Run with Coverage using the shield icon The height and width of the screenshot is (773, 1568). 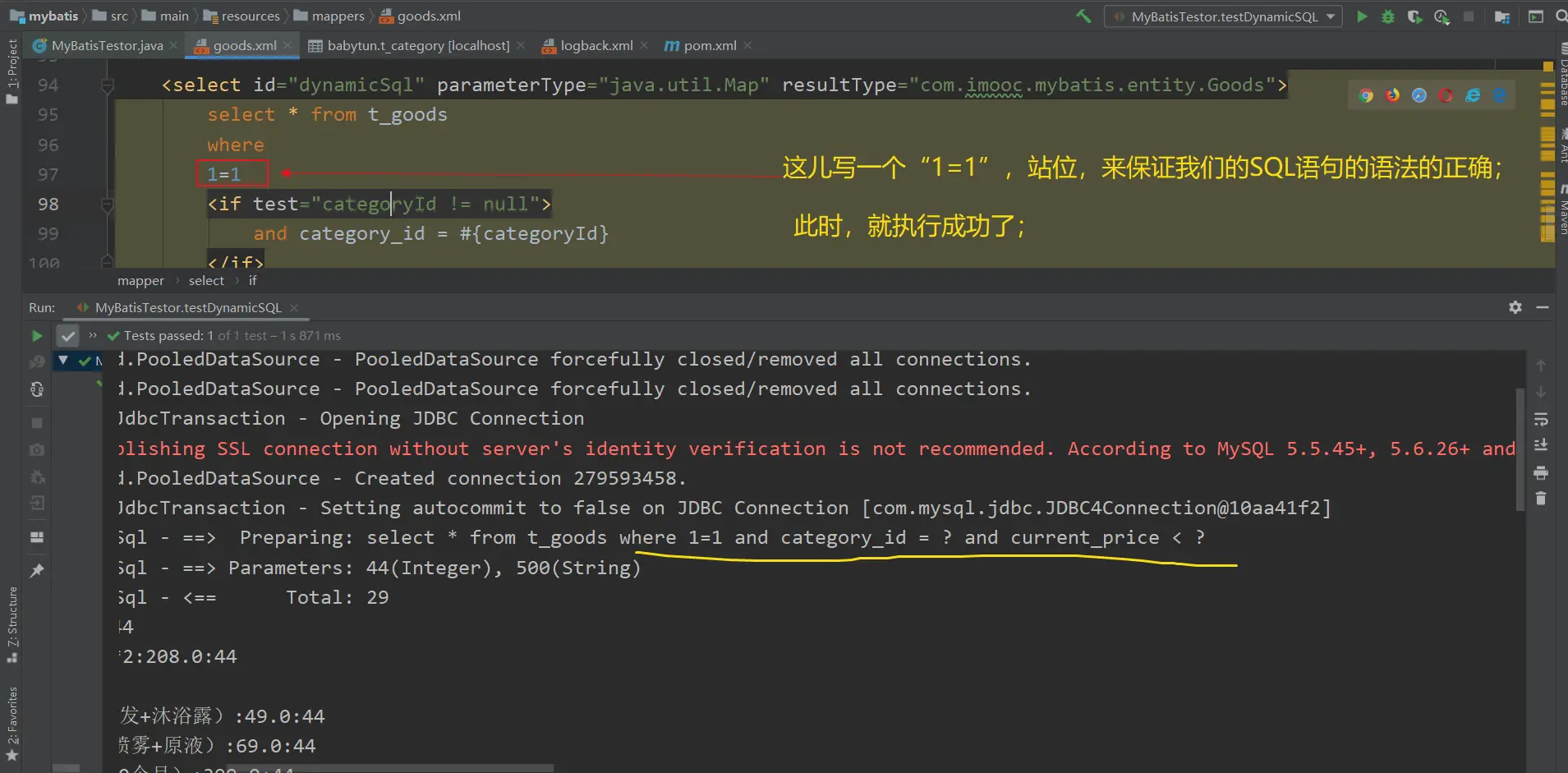tap(1414, 16)
